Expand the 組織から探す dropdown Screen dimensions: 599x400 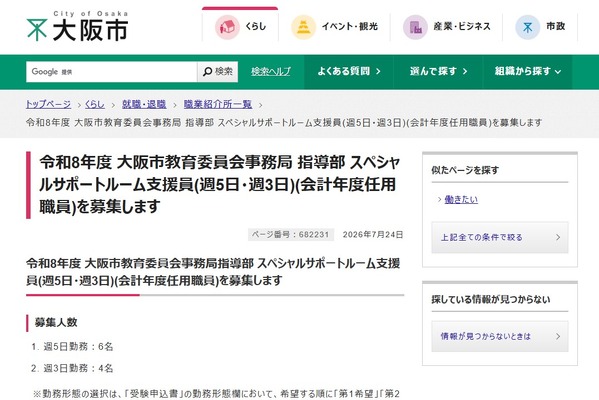[x=528, y=71]
